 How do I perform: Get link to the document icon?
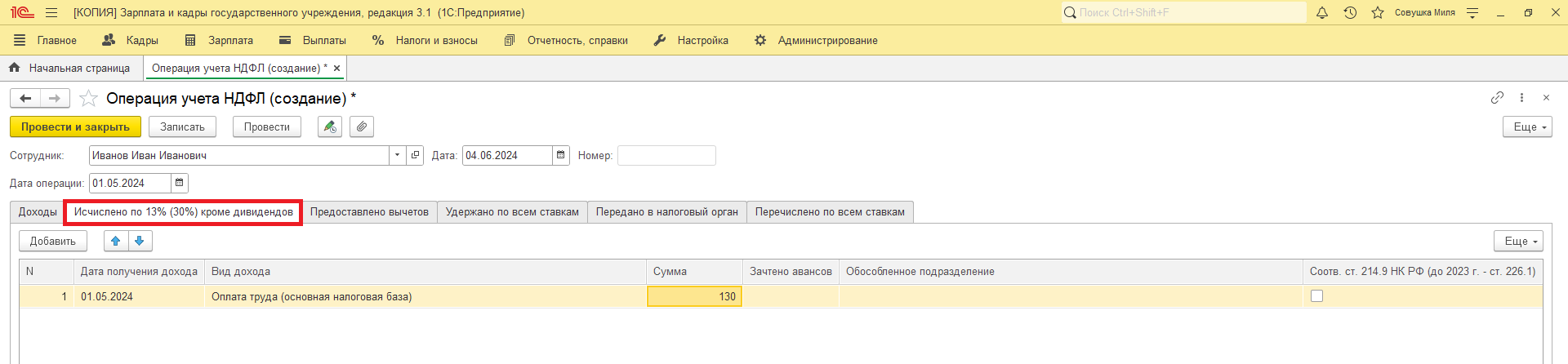tap(1497, 98)
